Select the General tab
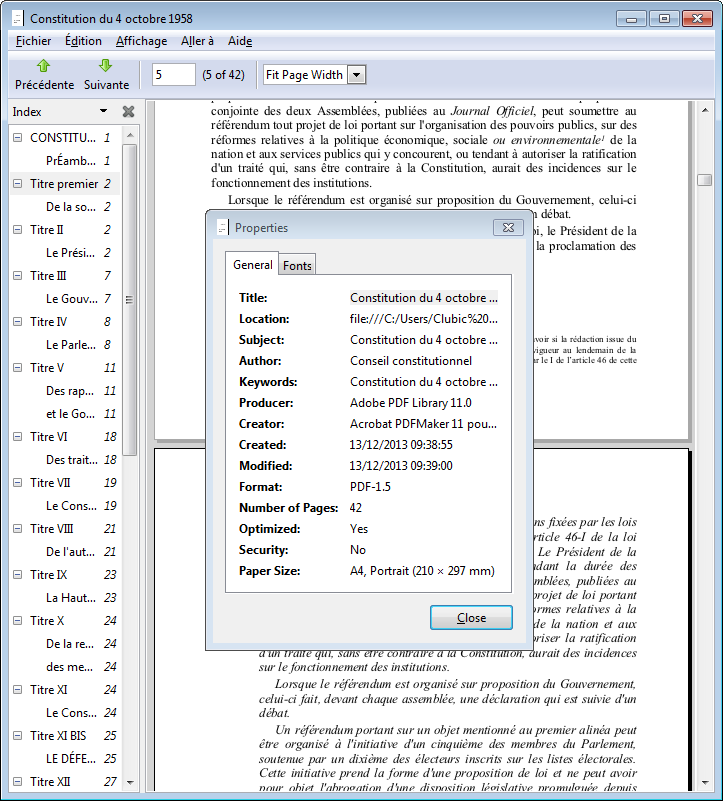This screenshot has width=723, height=801. [x=252, y=264]
